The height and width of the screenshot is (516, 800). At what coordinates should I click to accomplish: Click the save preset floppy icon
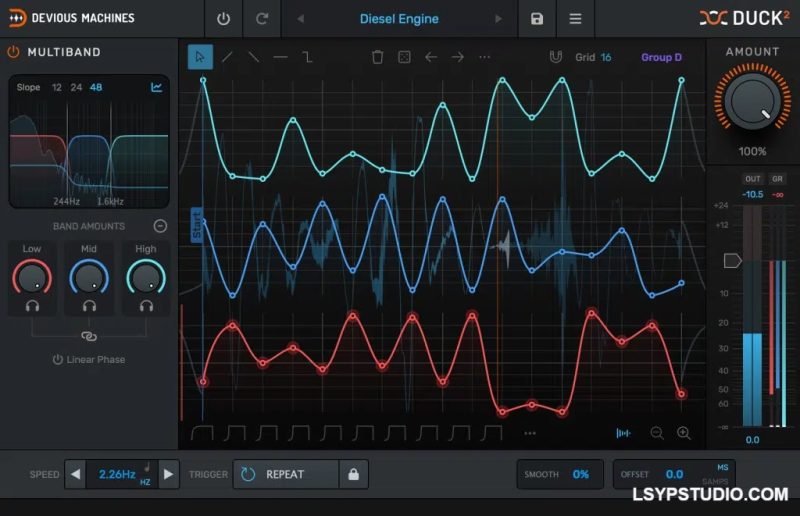point(537,19)
